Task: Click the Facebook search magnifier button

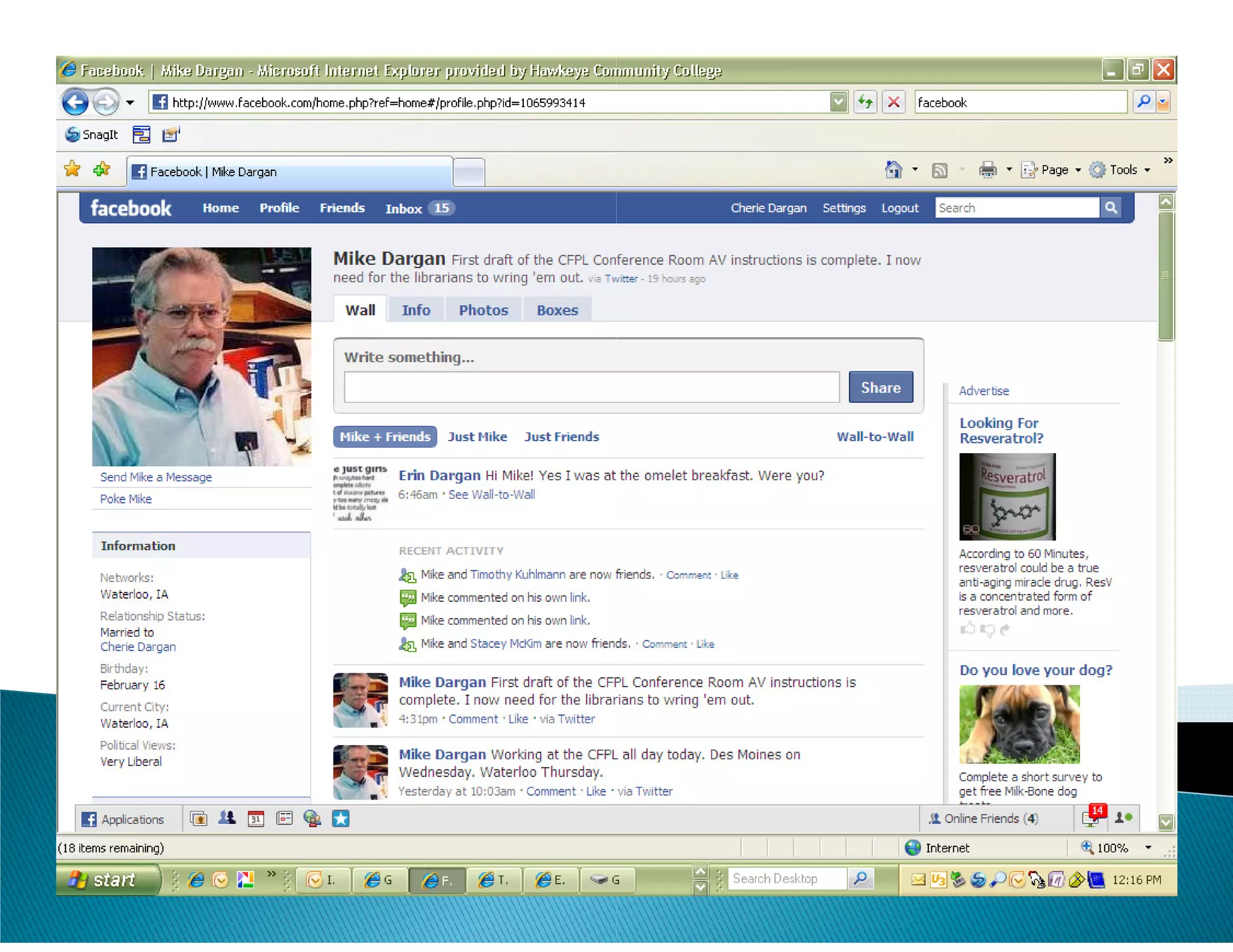Action: [x=1111, y=208]
